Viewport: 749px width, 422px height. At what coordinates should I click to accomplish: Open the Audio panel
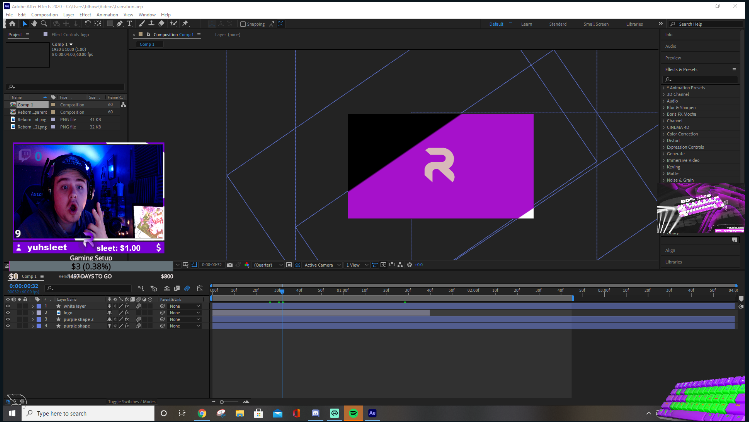[671, 46]
